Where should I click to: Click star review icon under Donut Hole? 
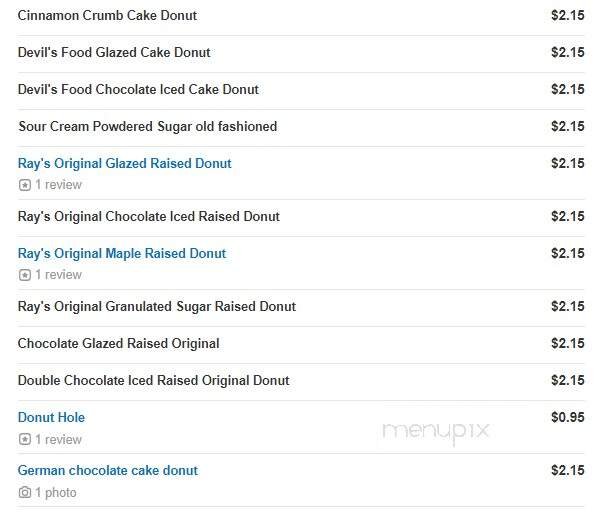24,439
